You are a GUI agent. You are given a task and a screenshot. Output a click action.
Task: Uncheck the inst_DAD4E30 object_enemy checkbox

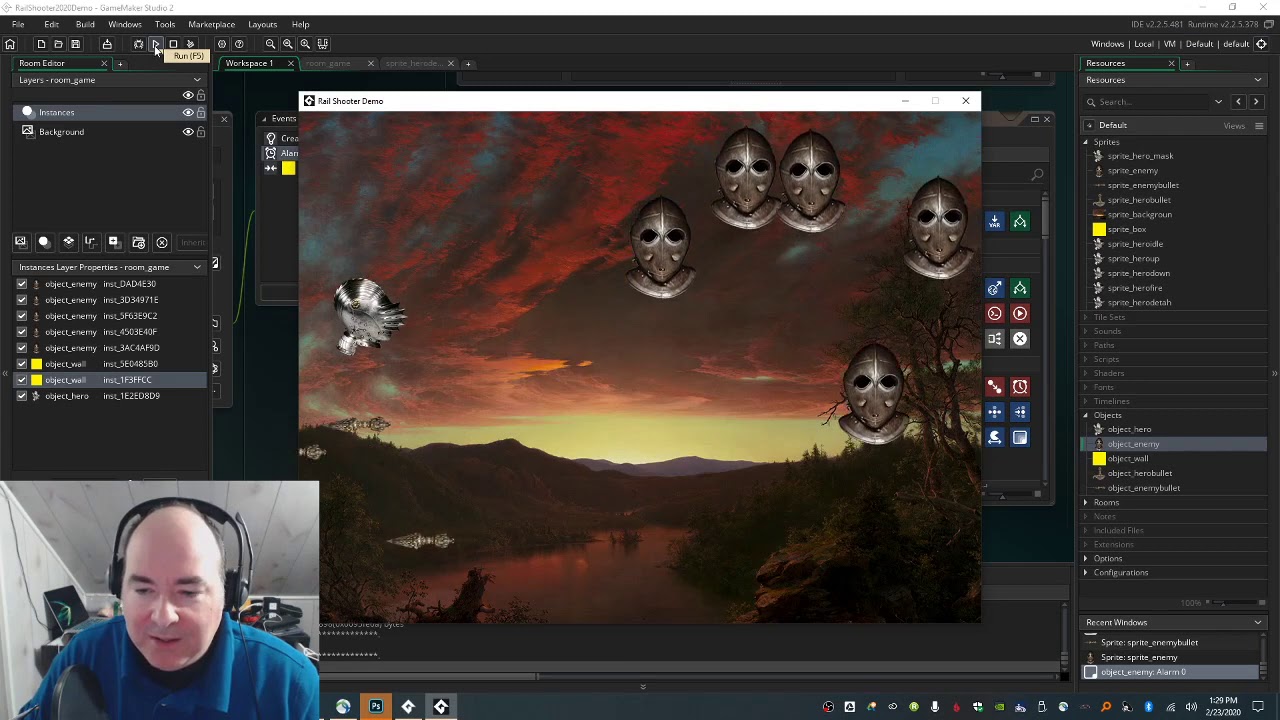(22, 284)
